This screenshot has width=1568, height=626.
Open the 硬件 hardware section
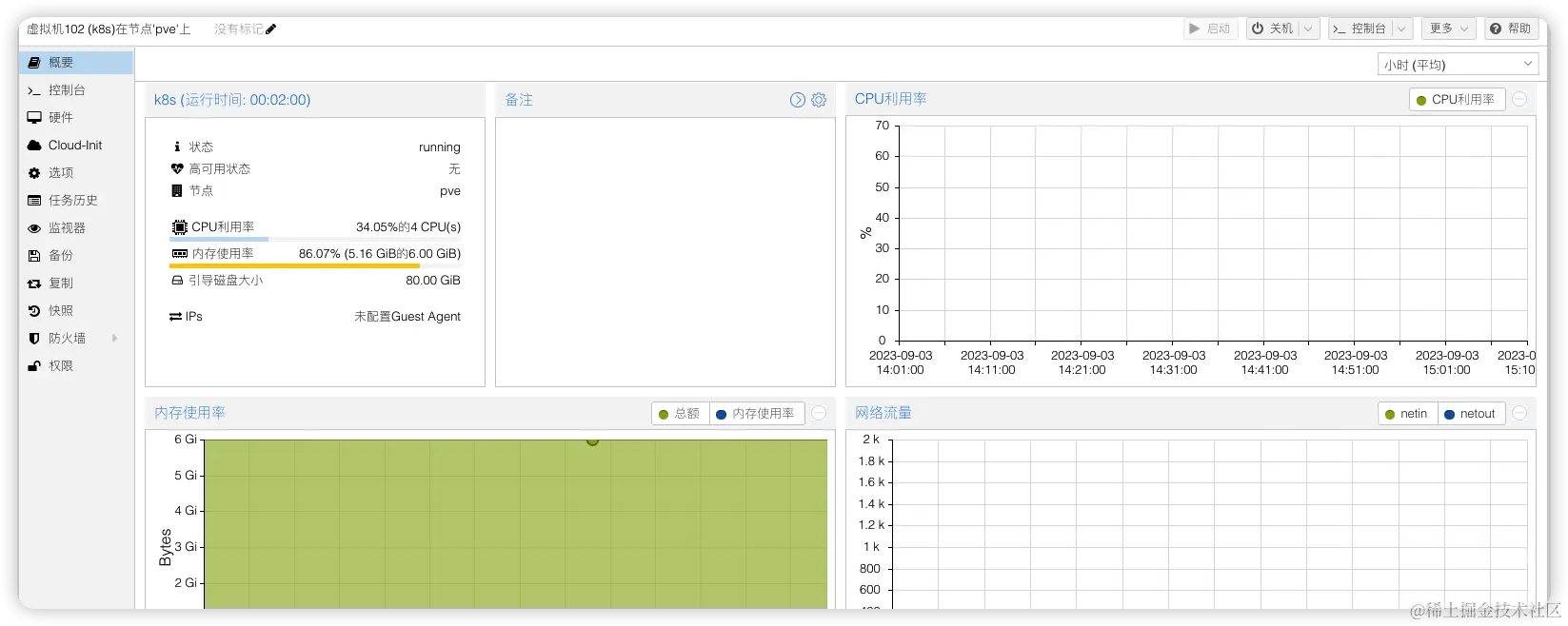pos(76,118)
